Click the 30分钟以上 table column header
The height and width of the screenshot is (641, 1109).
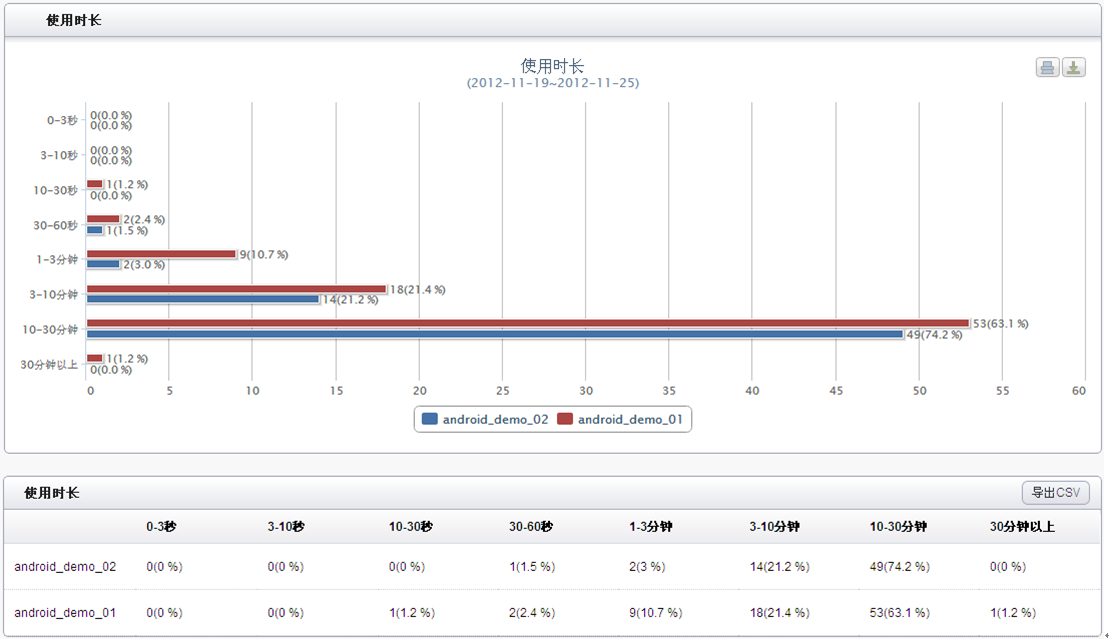1022,526
